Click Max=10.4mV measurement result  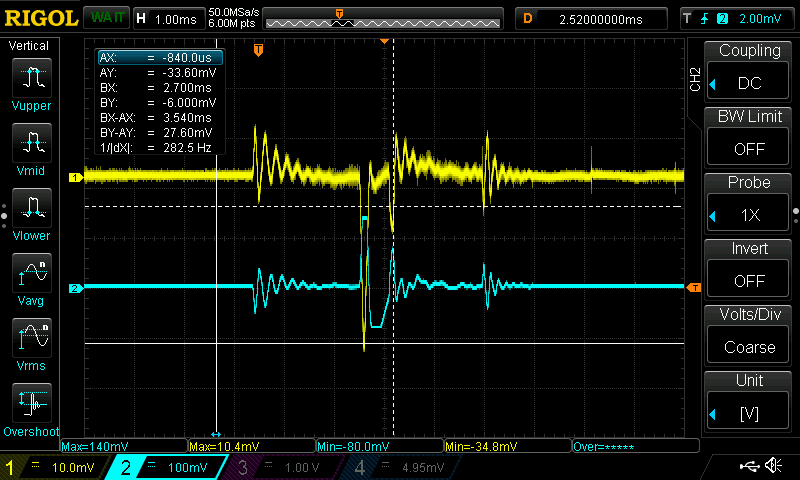point(252,446)
